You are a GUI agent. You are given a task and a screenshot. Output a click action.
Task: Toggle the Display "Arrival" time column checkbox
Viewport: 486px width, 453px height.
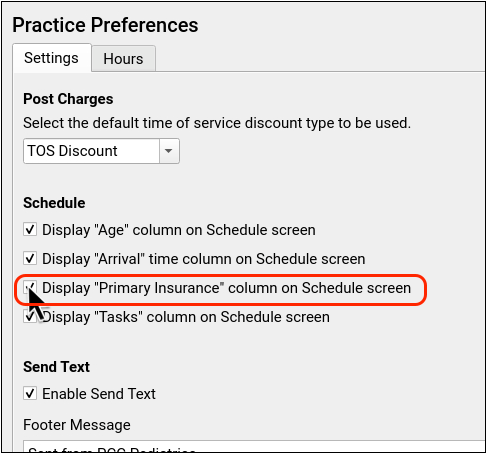(x=30, y=258)
